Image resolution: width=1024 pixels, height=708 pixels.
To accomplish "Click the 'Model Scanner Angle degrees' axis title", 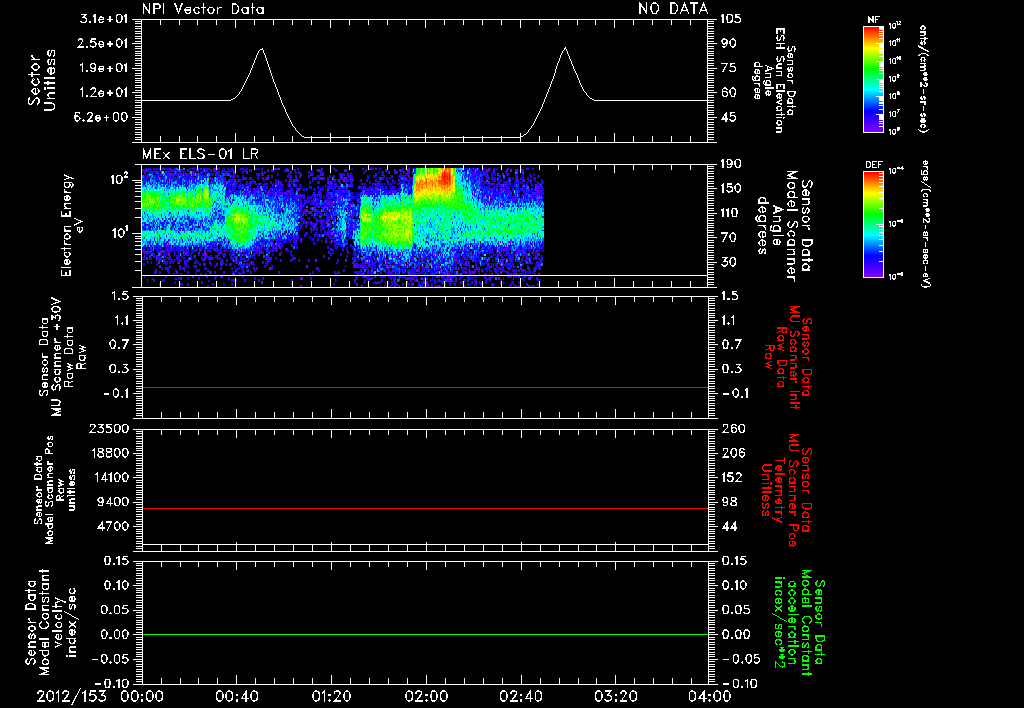I will [x=784, y=226].
